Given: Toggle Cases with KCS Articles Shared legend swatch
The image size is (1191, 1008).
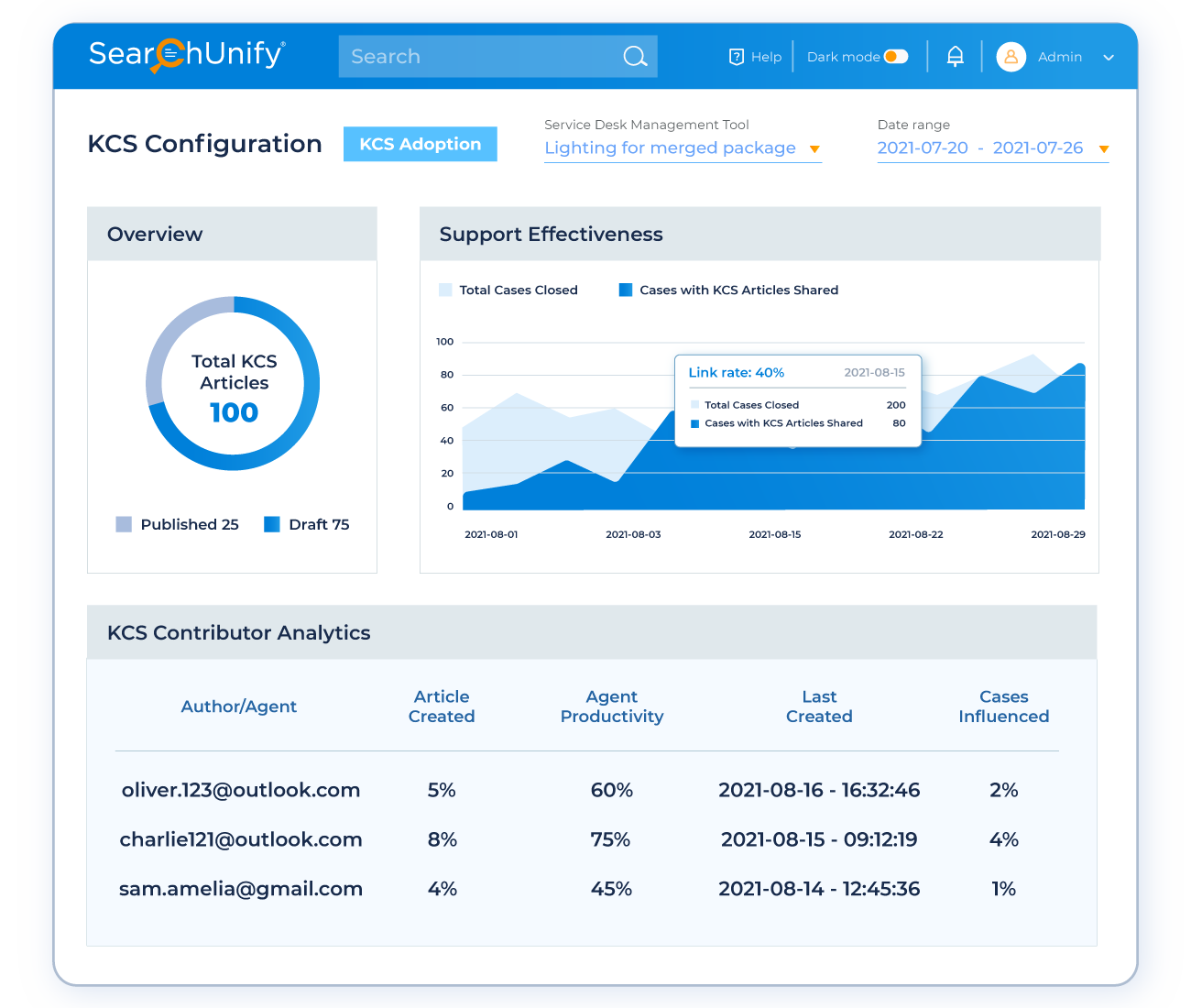Looking at the screenshot, I should tap(626, 290).
